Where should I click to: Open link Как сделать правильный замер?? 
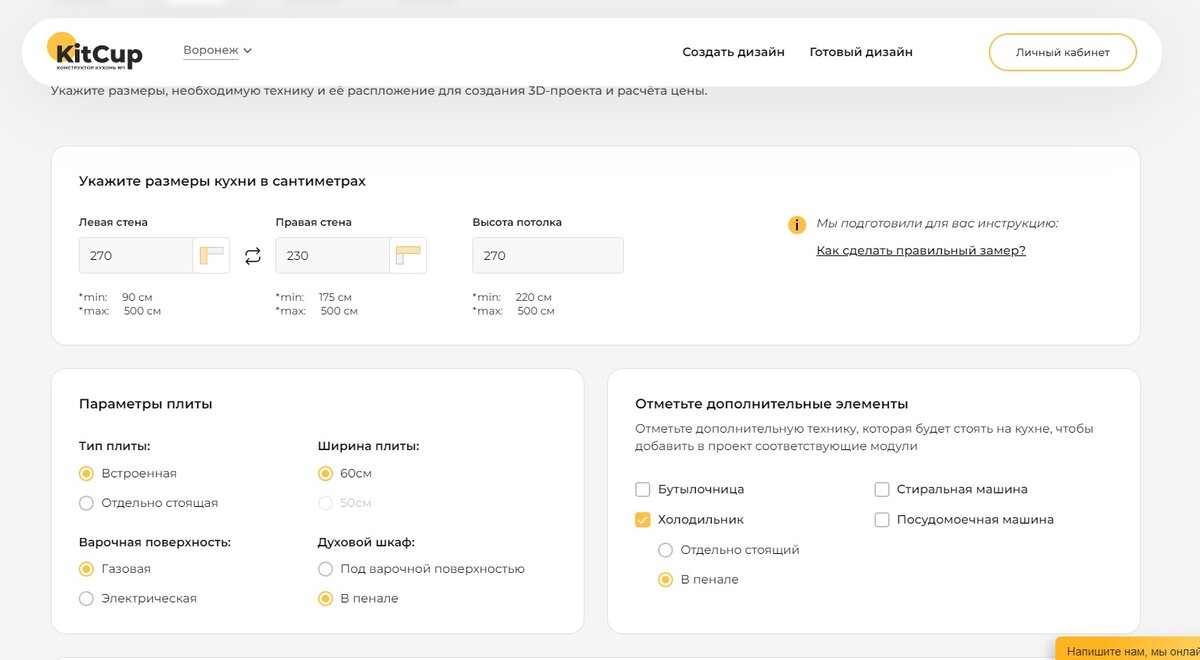(x=921, y=250)
